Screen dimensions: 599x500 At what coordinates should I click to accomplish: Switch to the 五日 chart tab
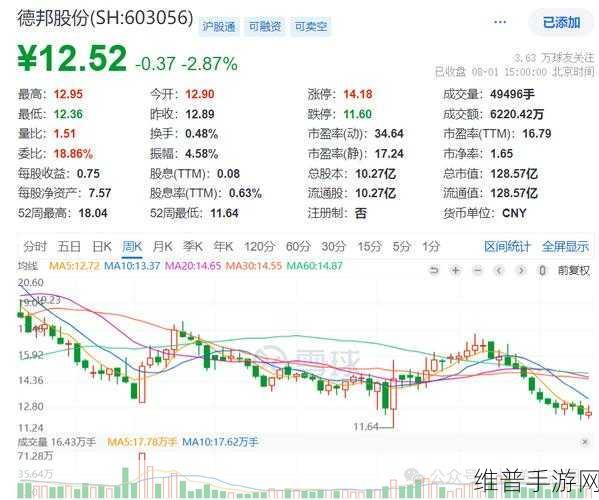coord(69,246)
